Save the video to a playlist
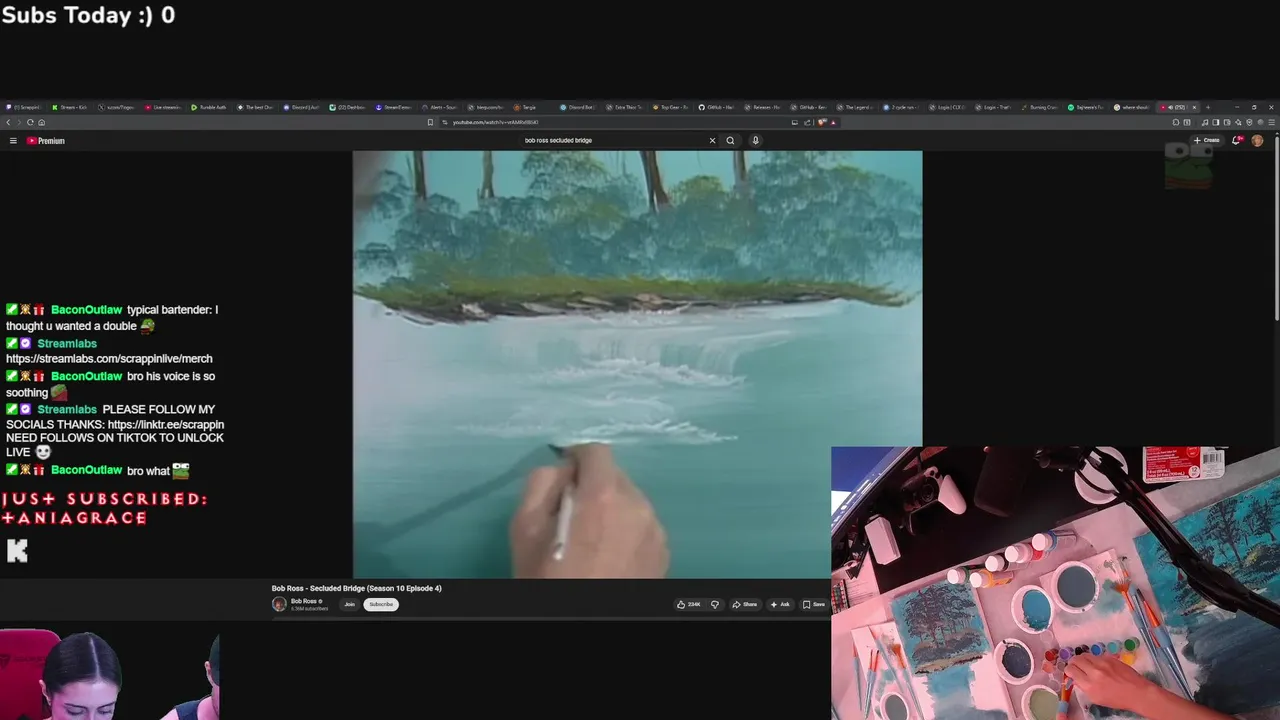 (814, 604)
